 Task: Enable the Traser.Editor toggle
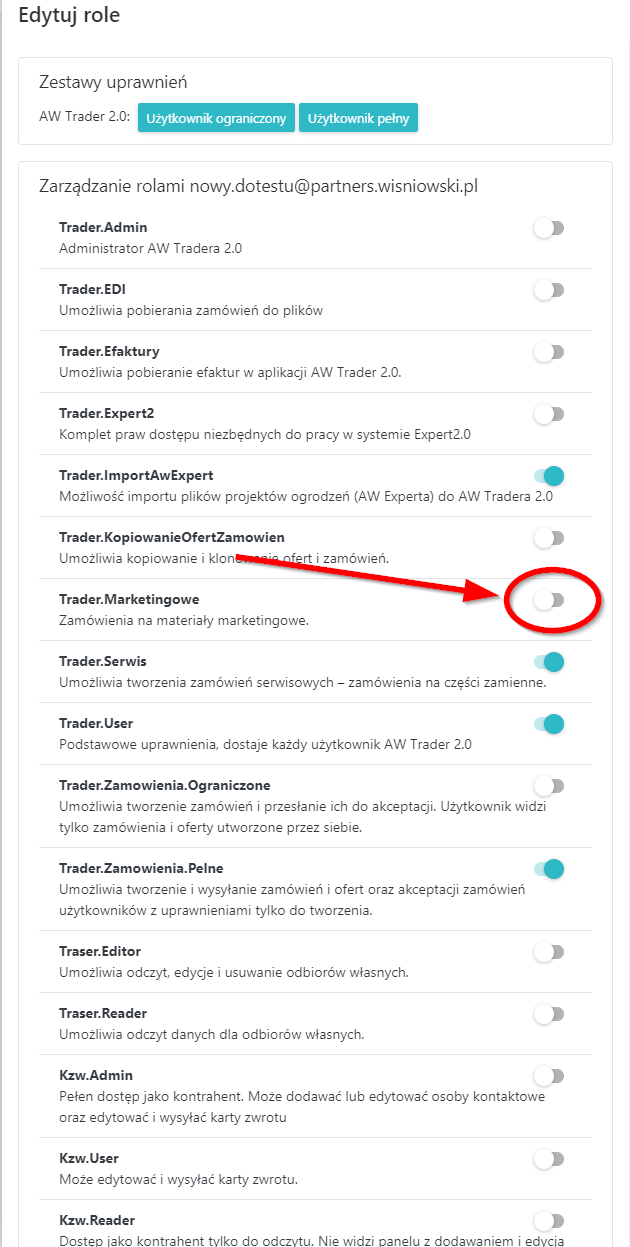click(x=549, y=952)
